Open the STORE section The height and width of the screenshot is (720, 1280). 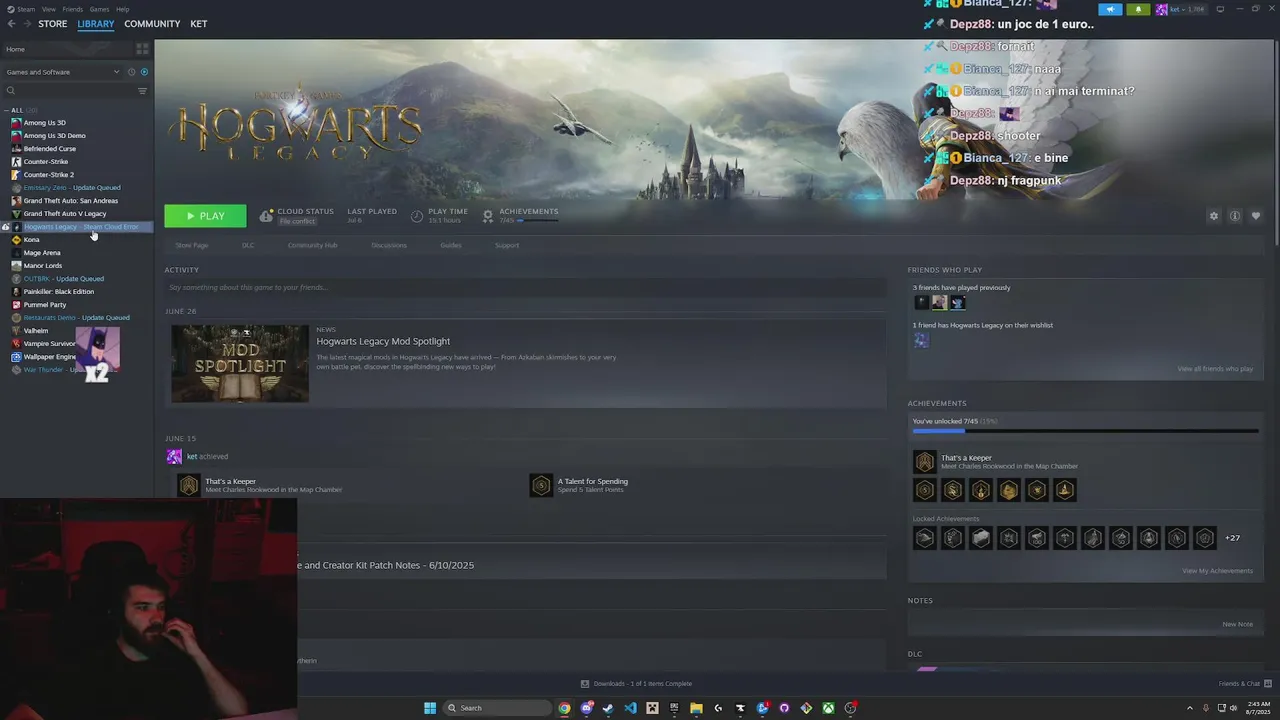(x=53, y=24)
